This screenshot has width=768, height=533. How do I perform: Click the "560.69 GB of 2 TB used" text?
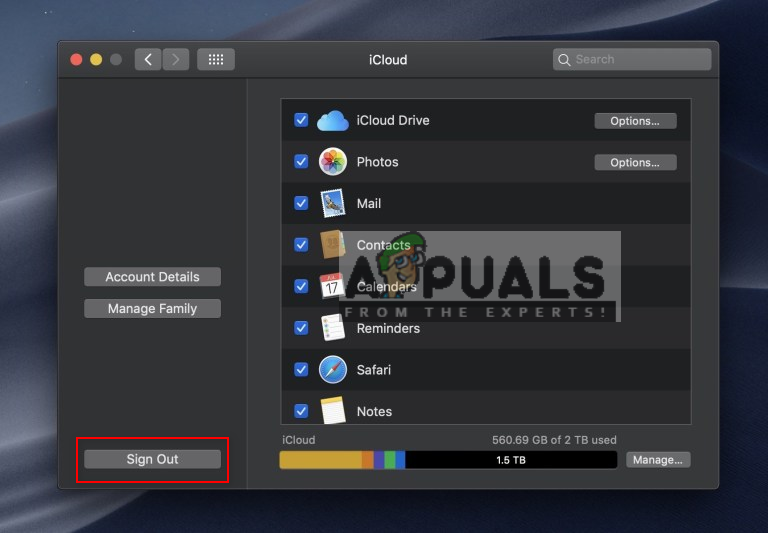[554, 440]
